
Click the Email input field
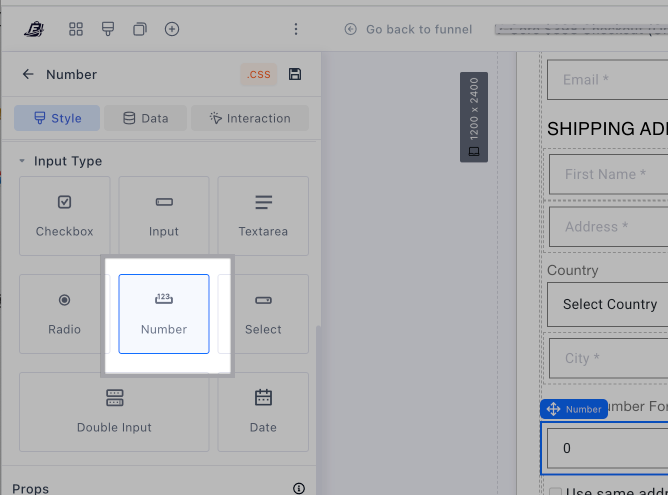[607, 80]
